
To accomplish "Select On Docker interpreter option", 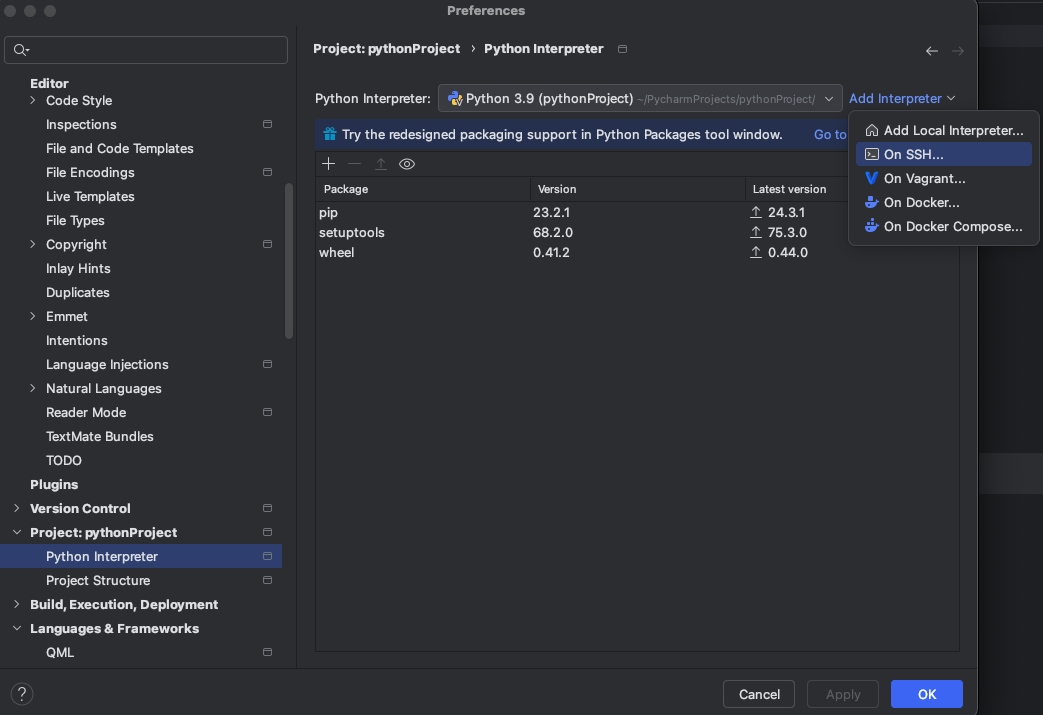I will click(943, 202).
